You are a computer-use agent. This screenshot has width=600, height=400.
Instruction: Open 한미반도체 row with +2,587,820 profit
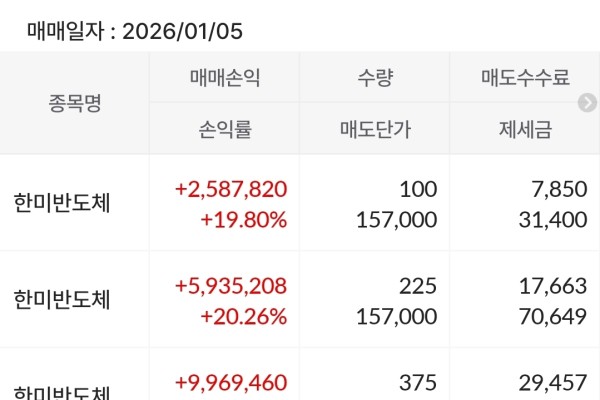click(62, 203)
